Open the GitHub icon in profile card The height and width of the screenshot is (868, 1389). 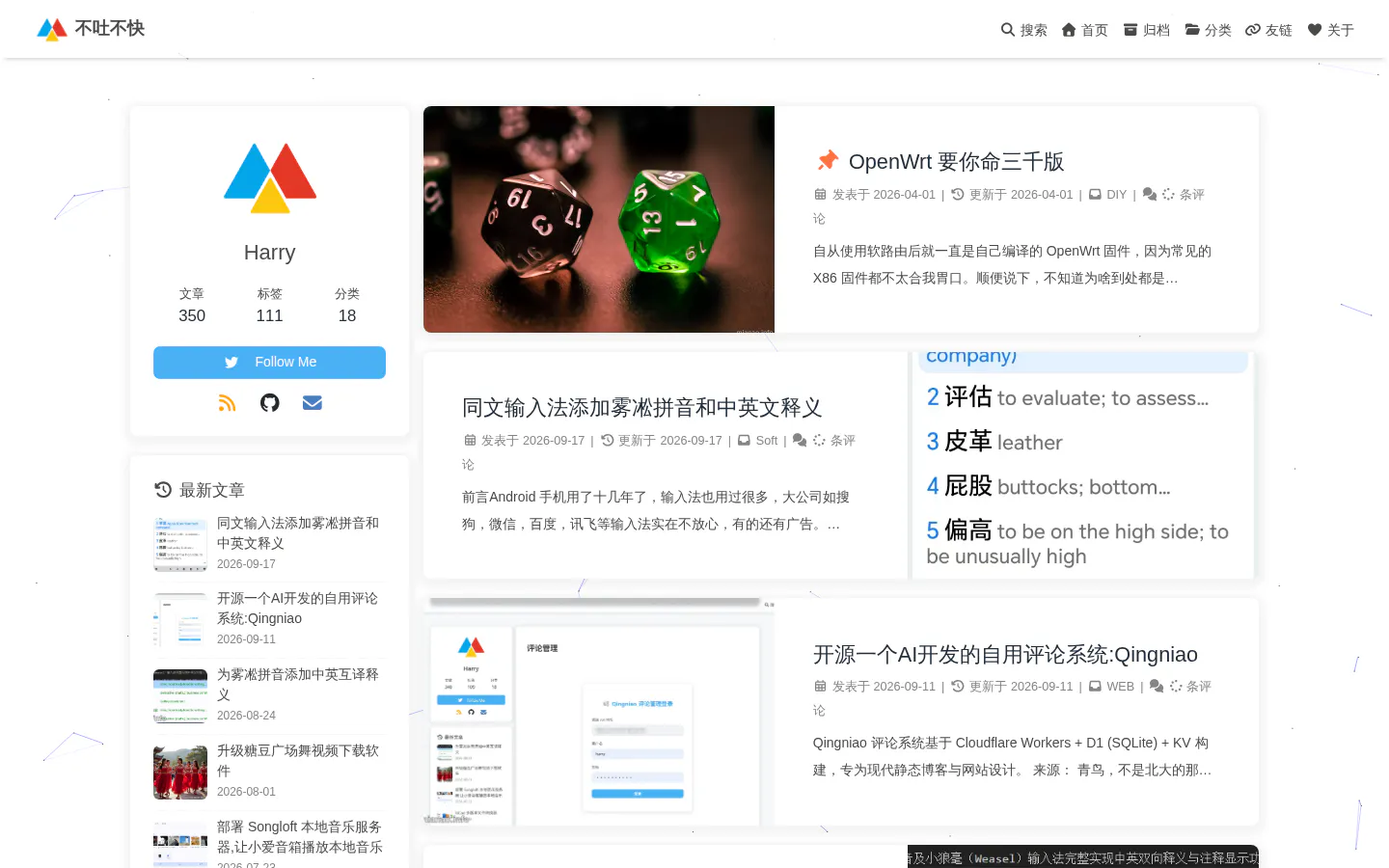(x=270, y=403)
